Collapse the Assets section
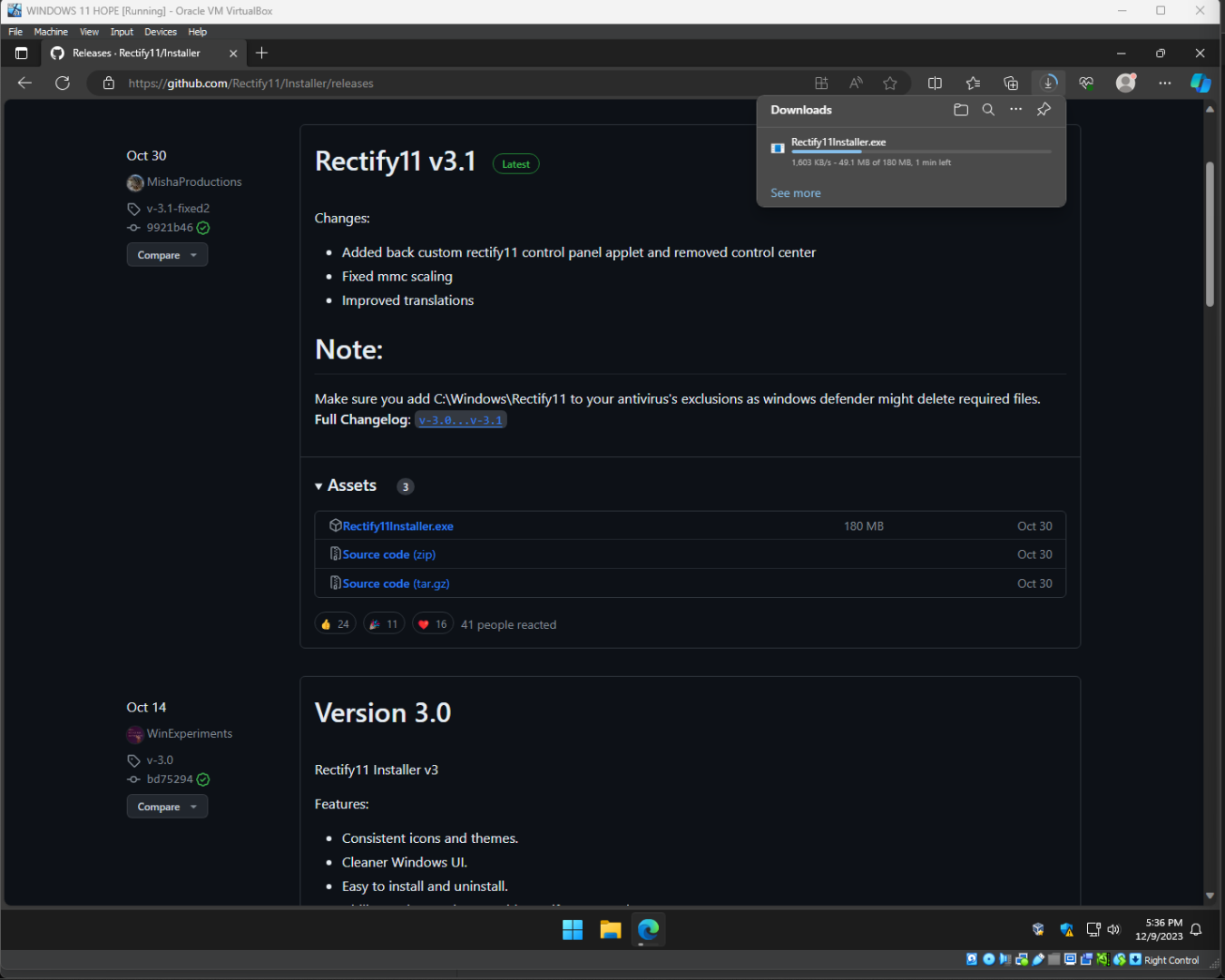1225x980 pixels. click(x=346, y=485)
